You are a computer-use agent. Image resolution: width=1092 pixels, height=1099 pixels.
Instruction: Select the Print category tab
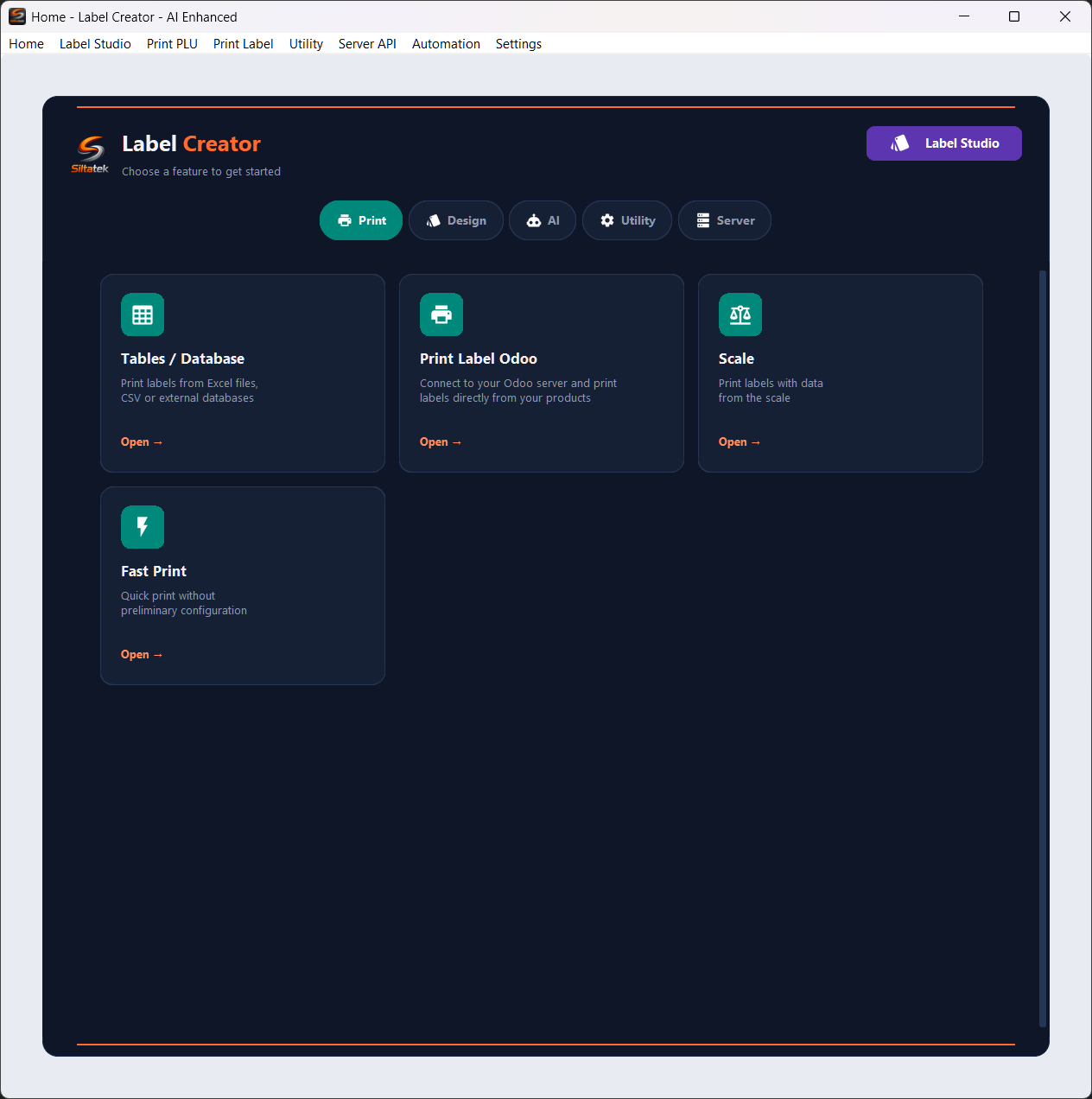(361, 220)
